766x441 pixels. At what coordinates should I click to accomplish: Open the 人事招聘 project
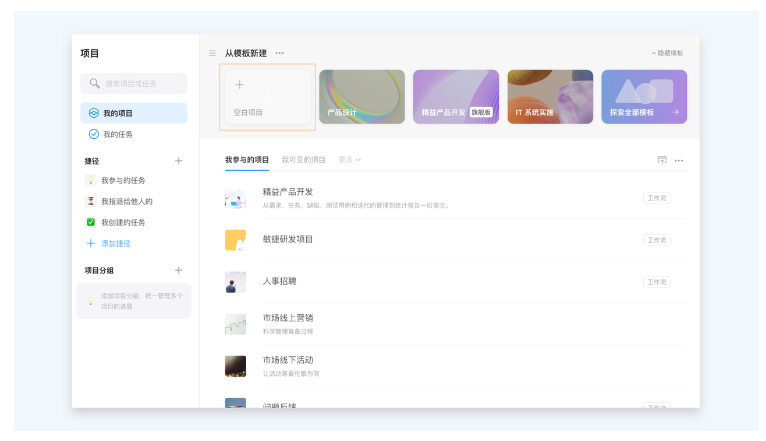[x=455, y=282]
